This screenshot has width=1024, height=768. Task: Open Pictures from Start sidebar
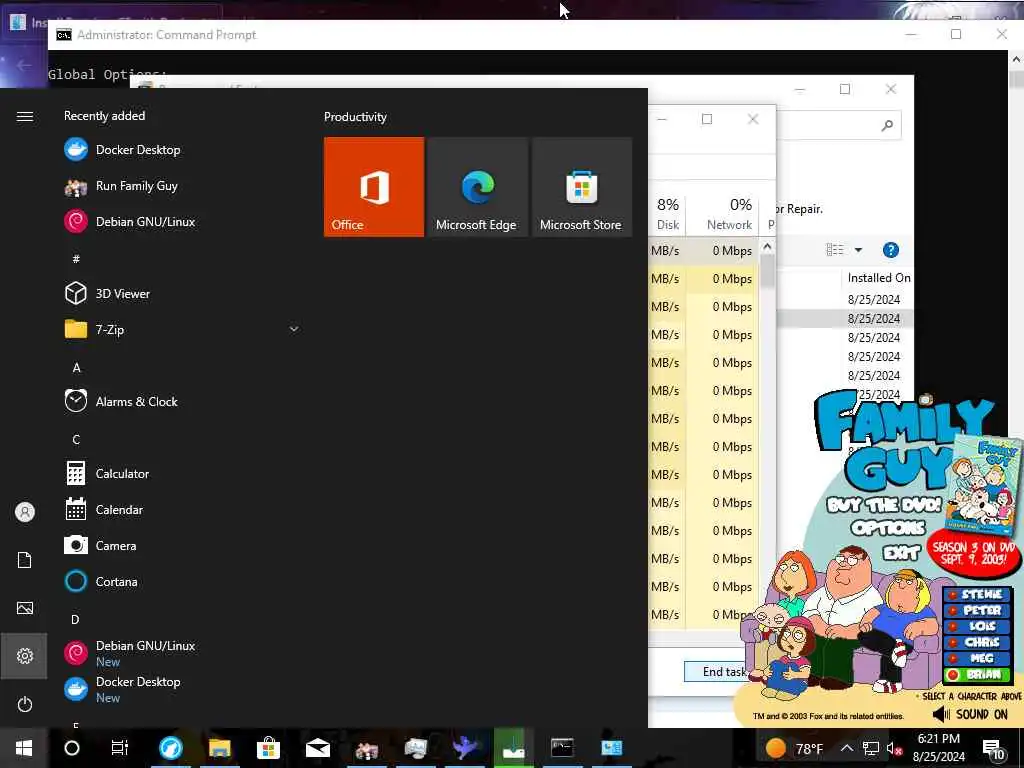pos(25,608)
